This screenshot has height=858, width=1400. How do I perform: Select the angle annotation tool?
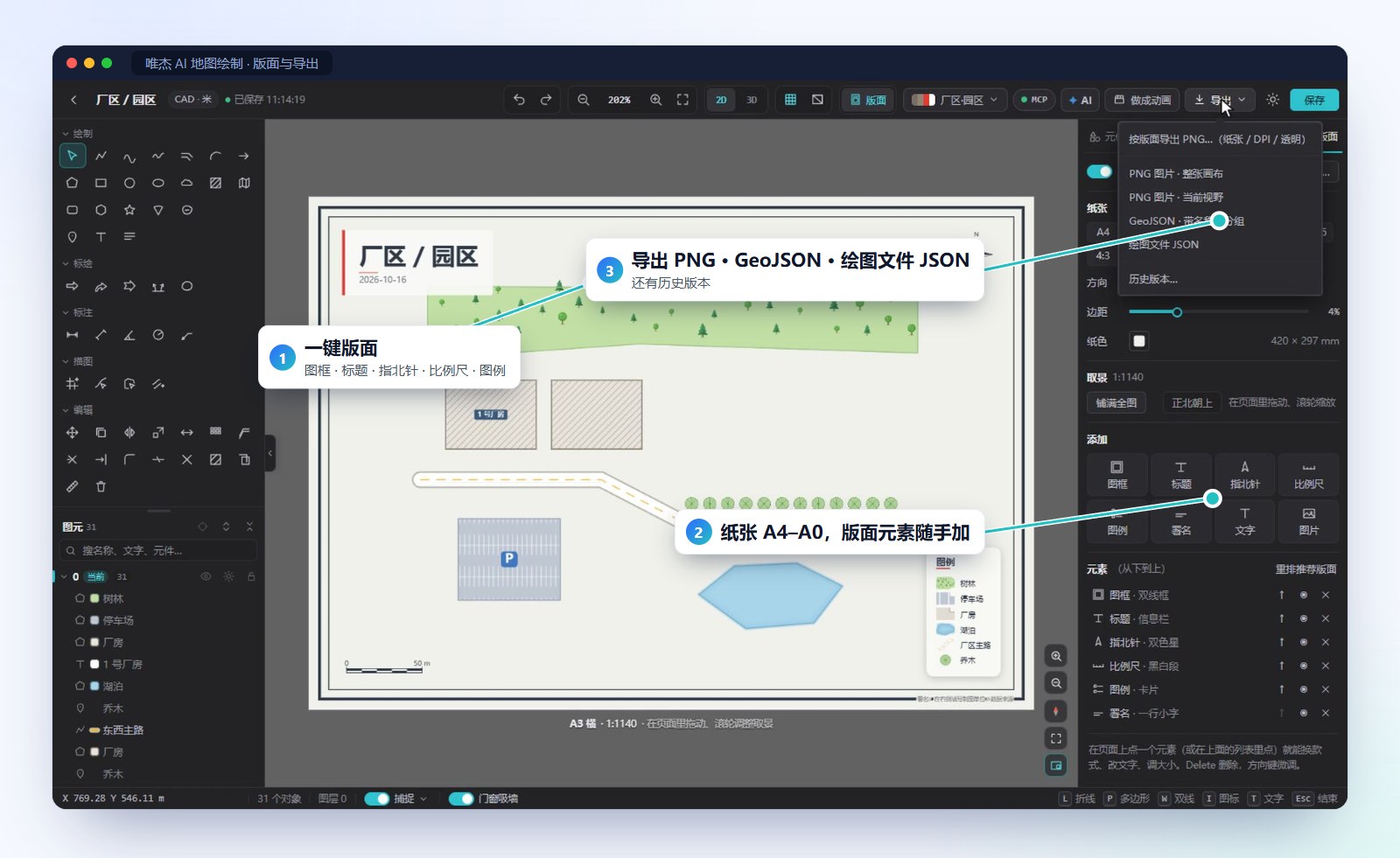[129, 335]
